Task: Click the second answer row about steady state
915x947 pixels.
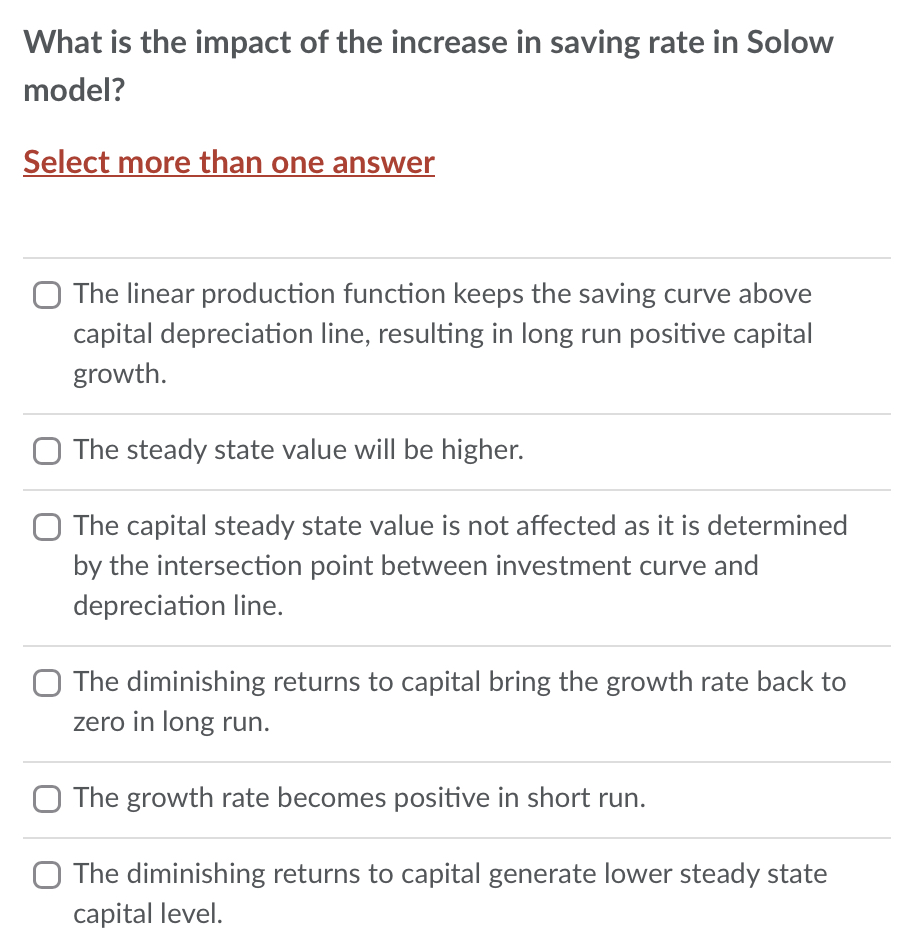Action: pos(297,450)
